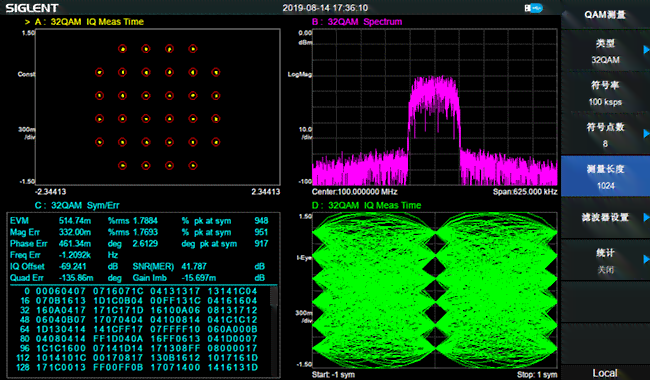Click the IQ Offset value -69.241

point(73,266)
